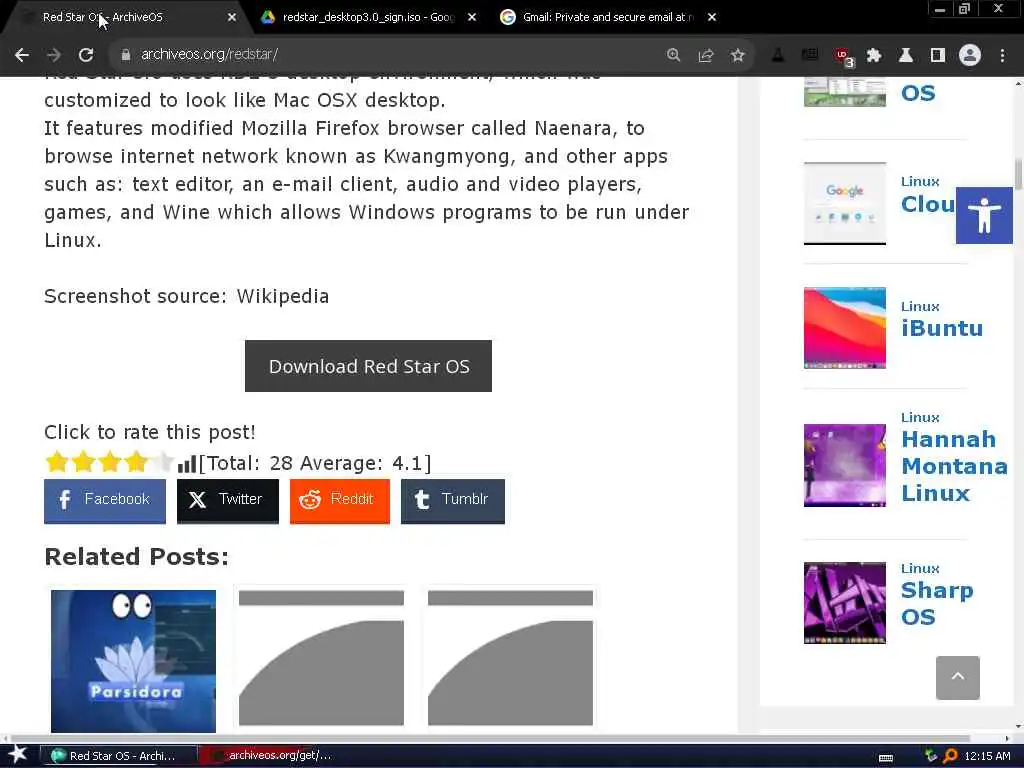
Task: Close the Gmail tab
Action: point(712,17)
